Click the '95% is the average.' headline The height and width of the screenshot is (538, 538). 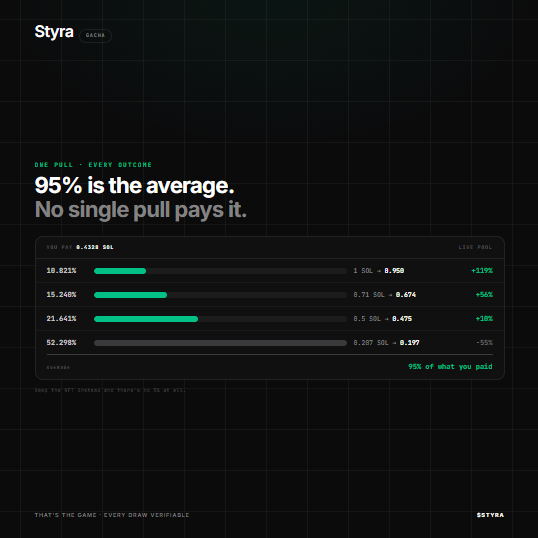134,186
